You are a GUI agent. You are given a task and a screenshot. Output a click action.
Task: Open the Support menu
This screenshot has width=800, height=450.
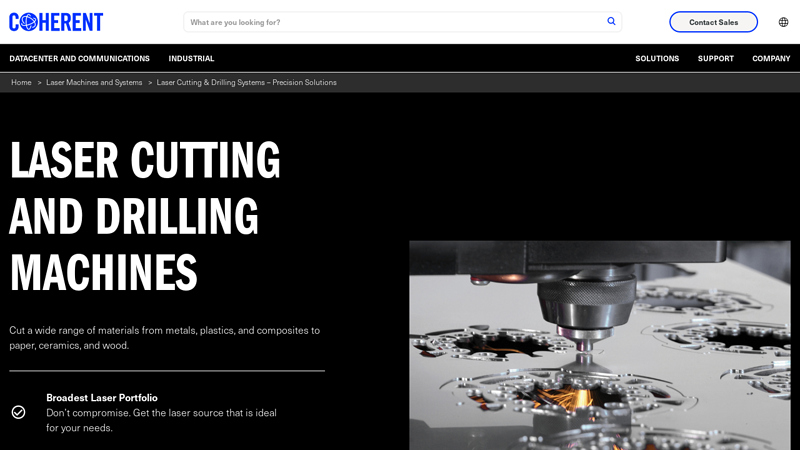pyautogui.click(x=716, y=59)
